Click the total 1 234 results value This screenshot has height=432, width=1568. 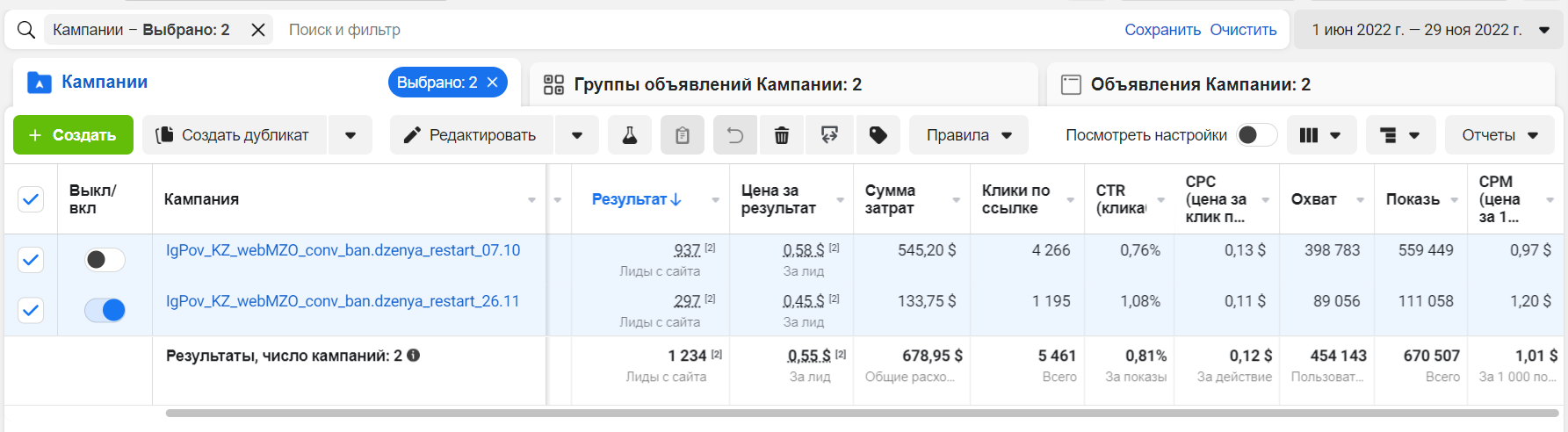[x=687, y=356]
